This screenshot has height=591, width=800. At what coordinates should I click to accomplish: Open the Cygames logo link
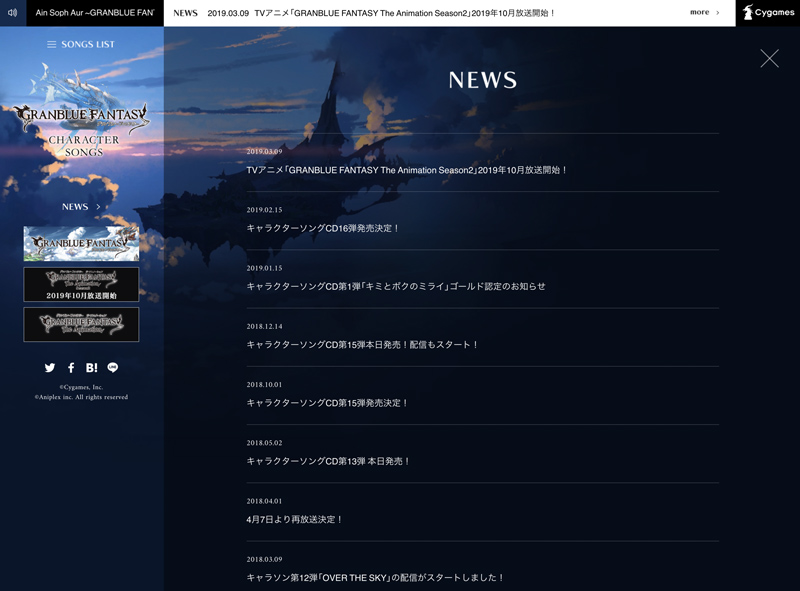coord(768,13)
